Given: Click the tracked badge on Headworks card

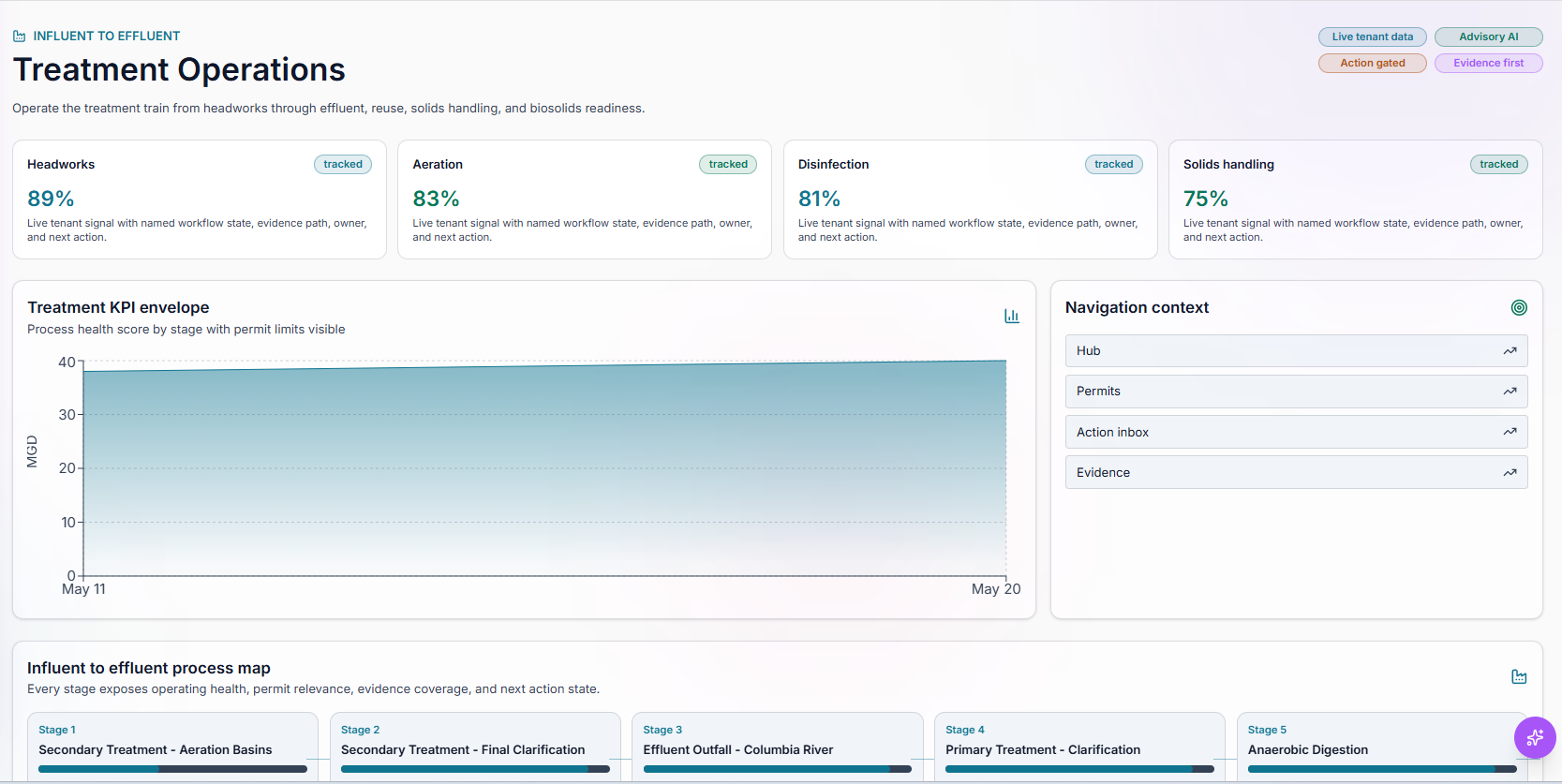Looking at the screenshot, I should (343, 165).
